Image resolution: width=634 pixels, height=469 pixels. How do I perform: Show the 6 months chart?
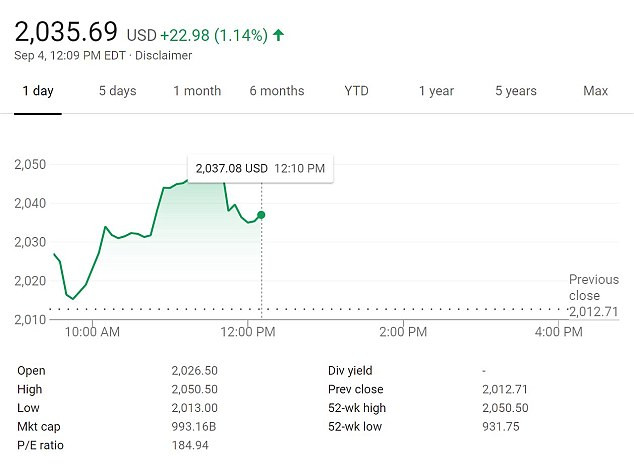pyautogui.click(x=277, y=91)
